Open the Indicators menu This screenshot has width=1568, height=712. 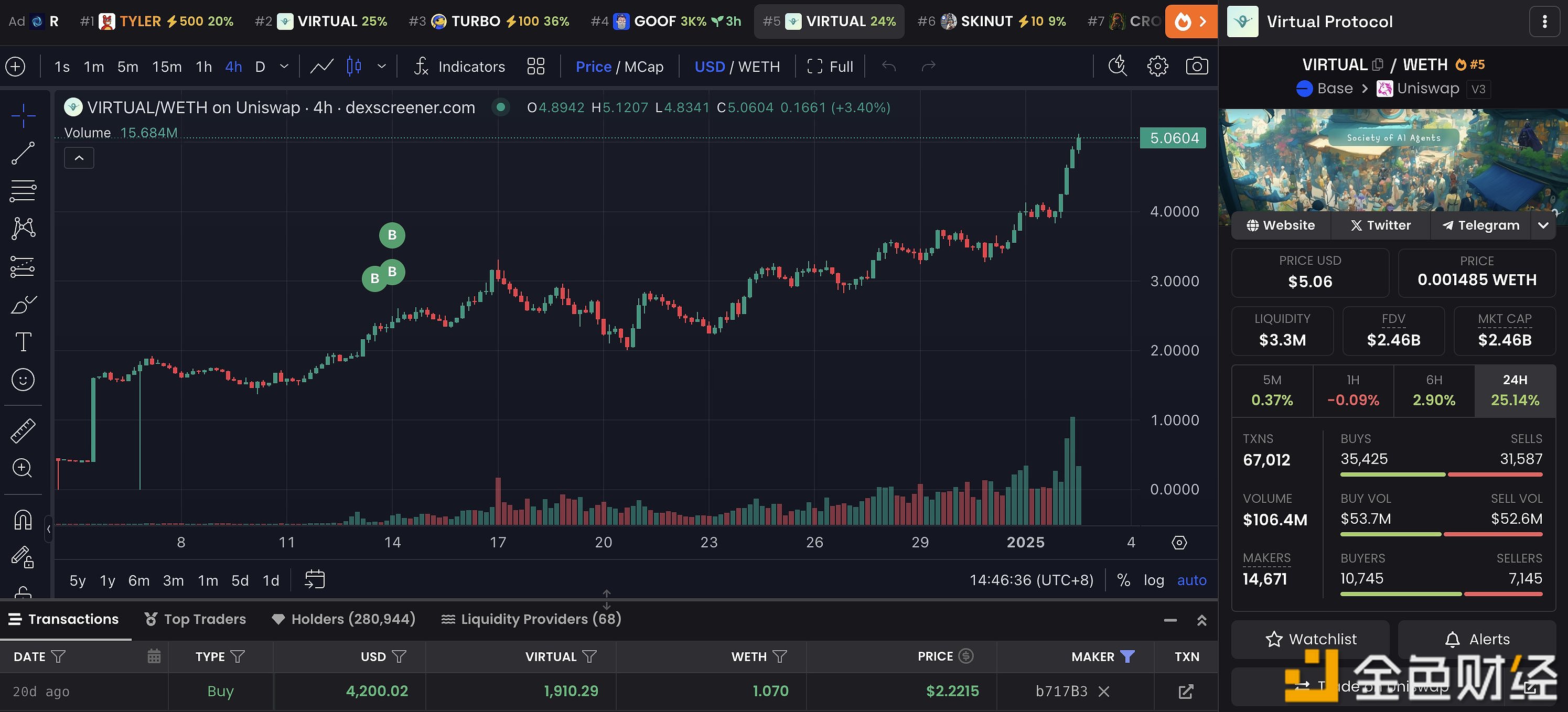[459, 67]
